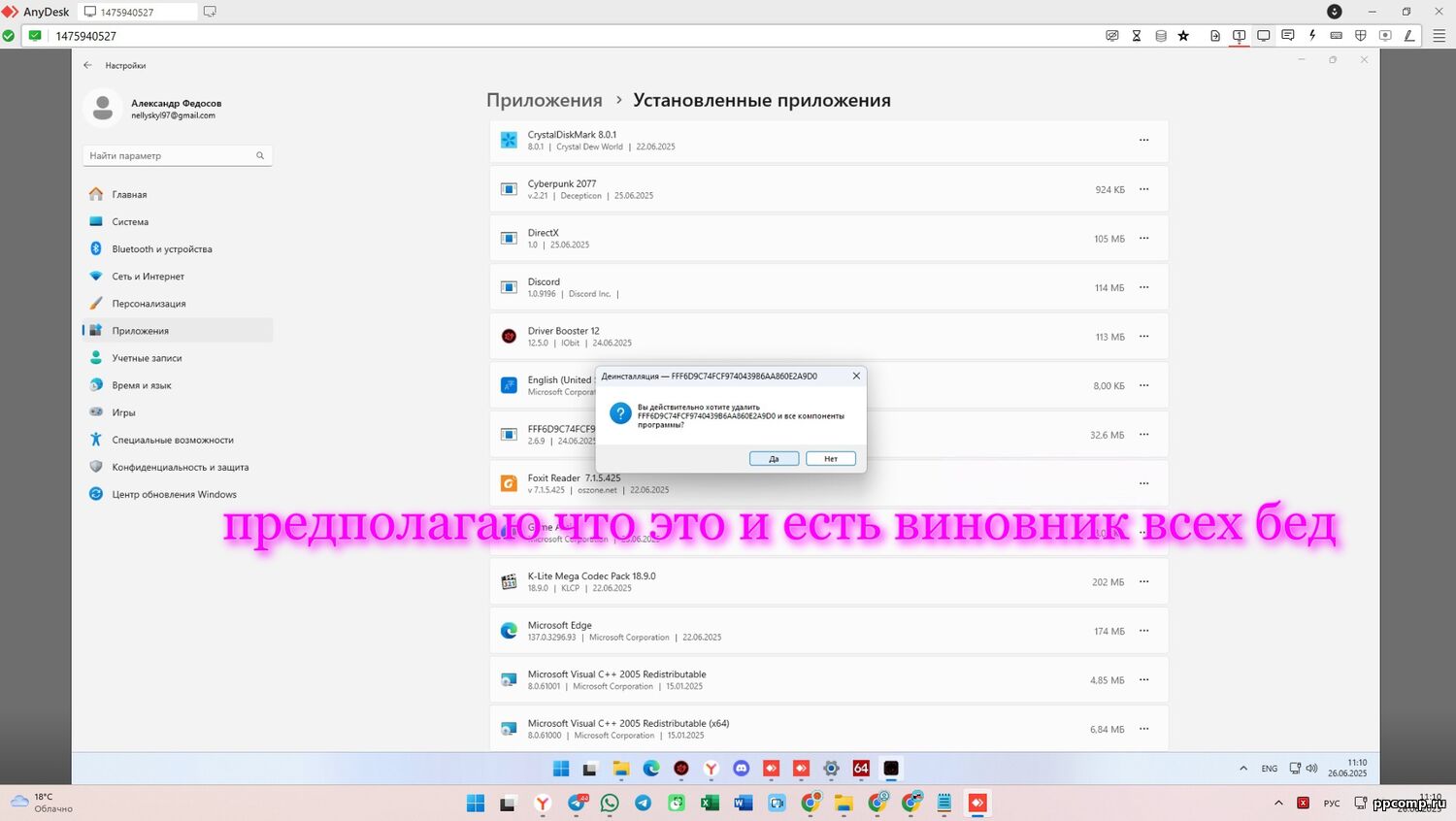Click Приложения breadcrumb link in header

click(x=544, y=100)
